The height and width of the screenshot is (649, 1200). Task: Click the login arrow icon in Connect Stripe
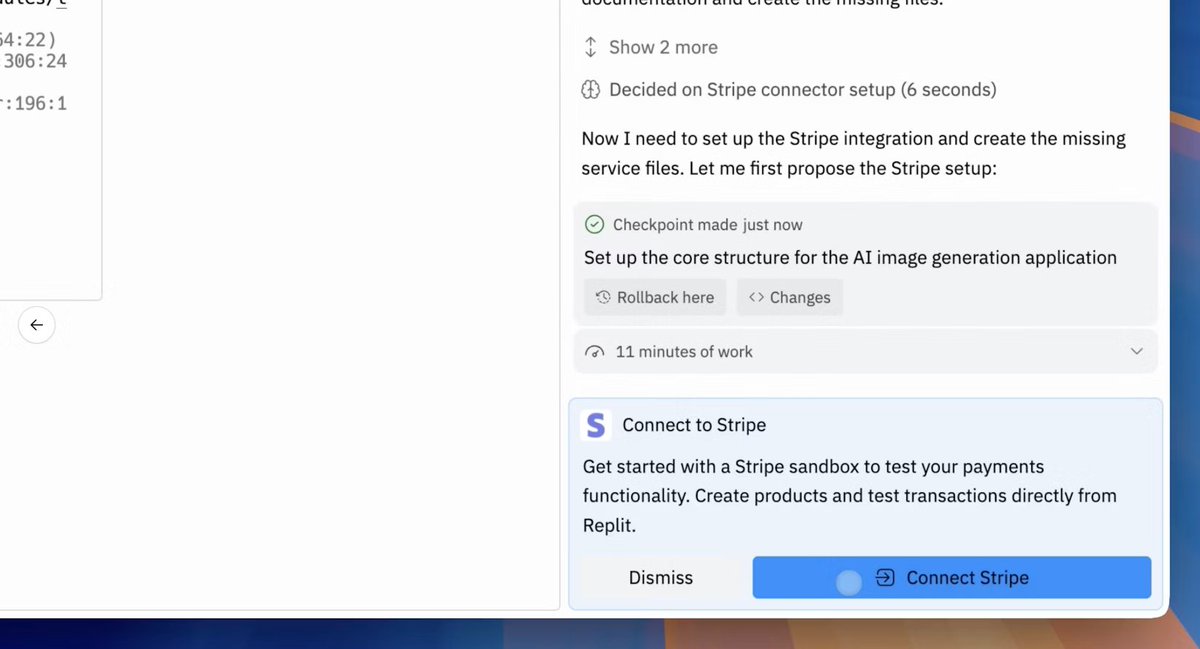point(885,578)
